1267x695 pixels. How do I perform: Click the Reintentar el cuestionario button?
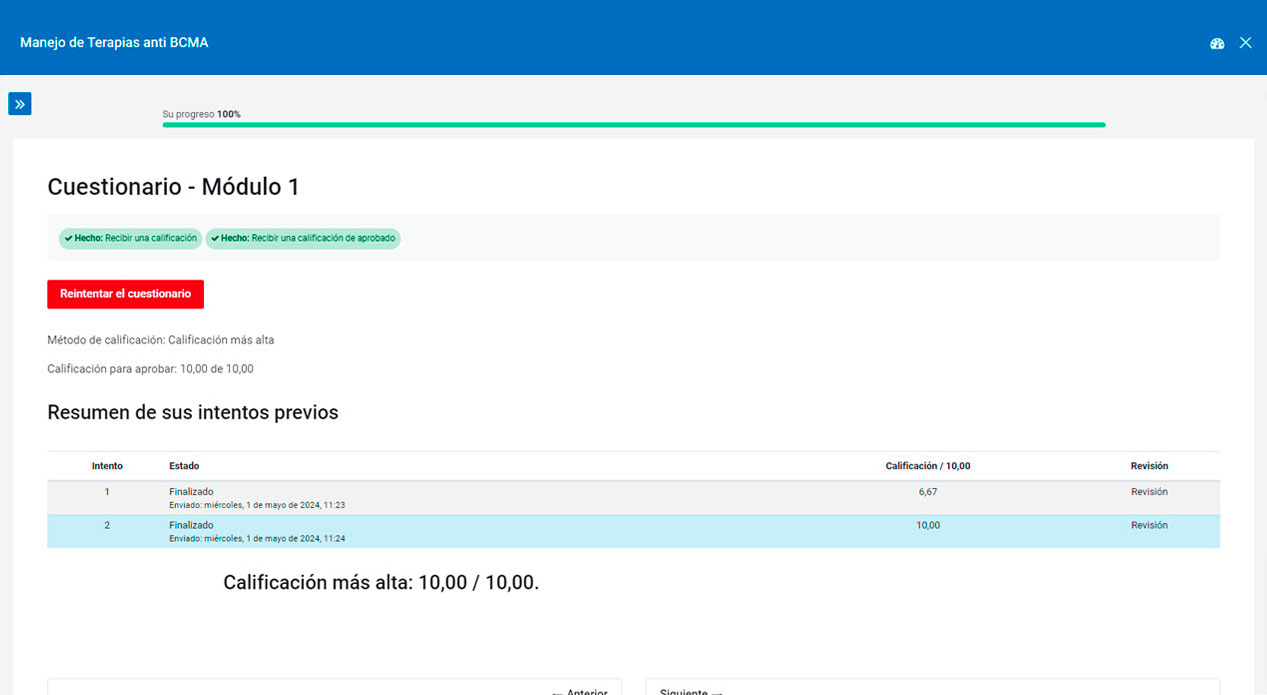[125, 294]
